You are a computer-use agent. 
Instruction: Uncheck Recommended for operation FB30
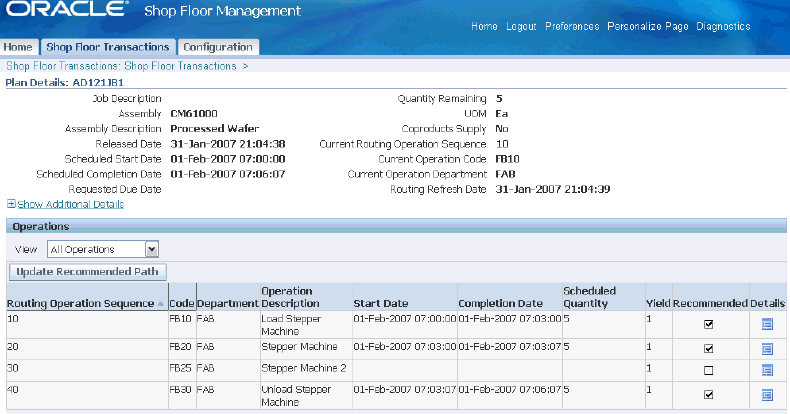click(x=708, y=395)
